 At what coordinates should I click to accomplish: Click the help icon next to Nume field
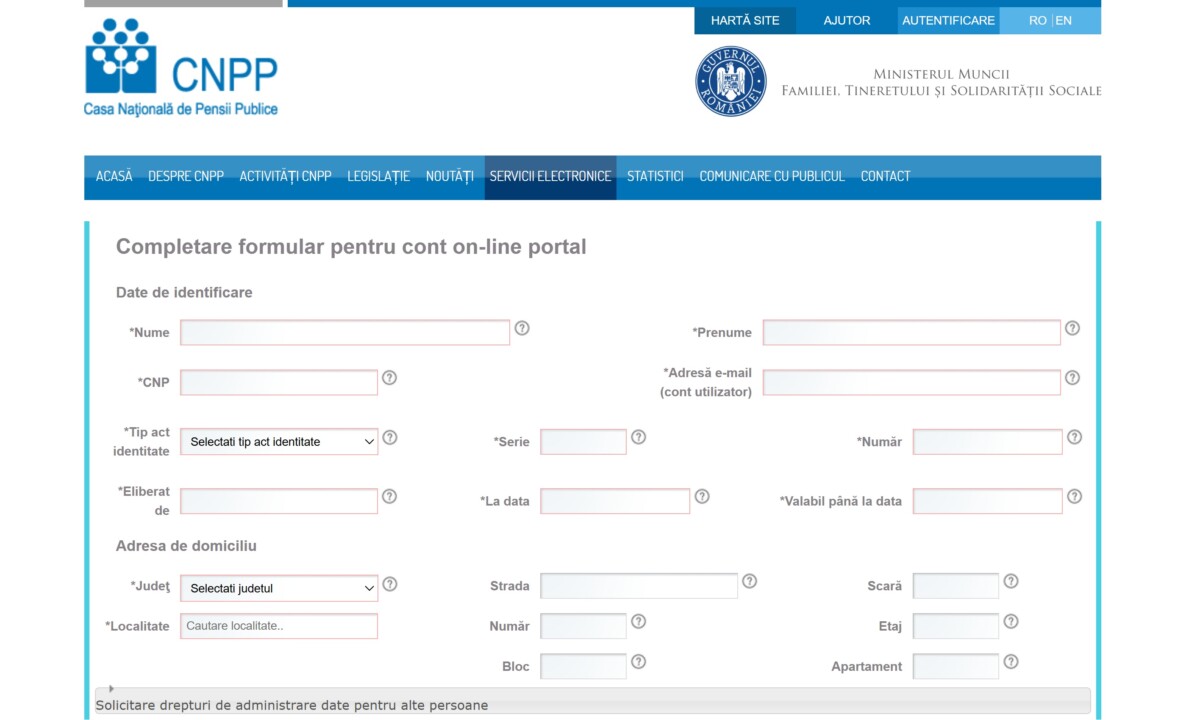point(522,328)
